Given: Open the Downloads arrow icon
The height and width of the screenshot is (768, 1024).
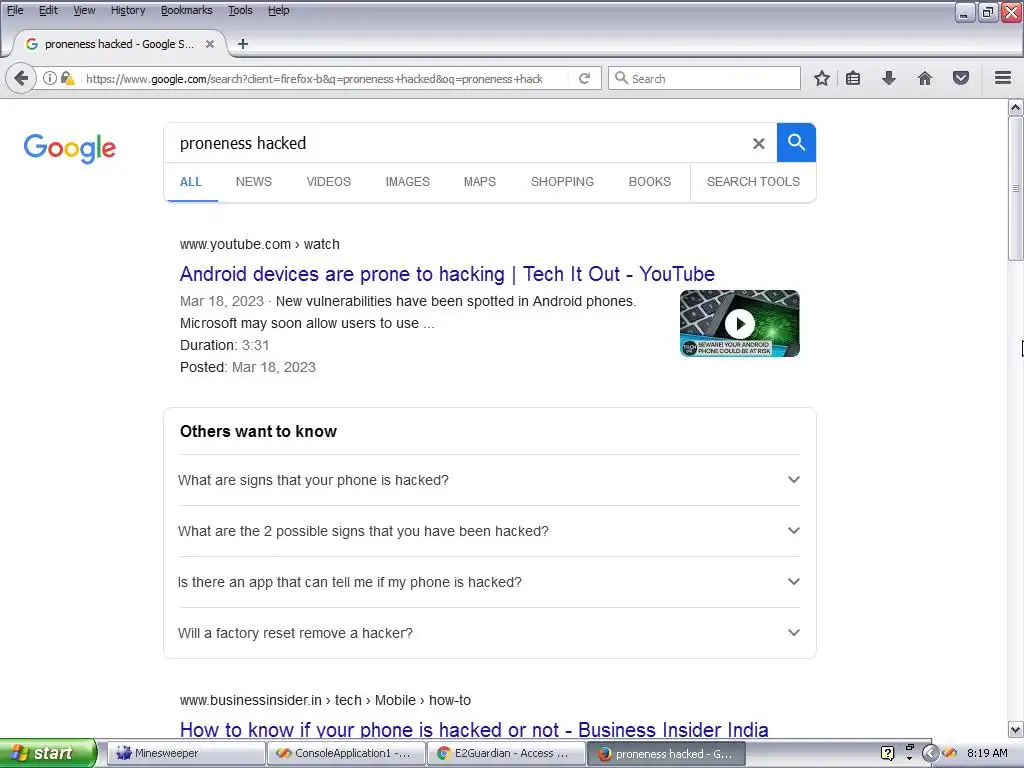Looking at the screenshot, I should click(889, 78).
